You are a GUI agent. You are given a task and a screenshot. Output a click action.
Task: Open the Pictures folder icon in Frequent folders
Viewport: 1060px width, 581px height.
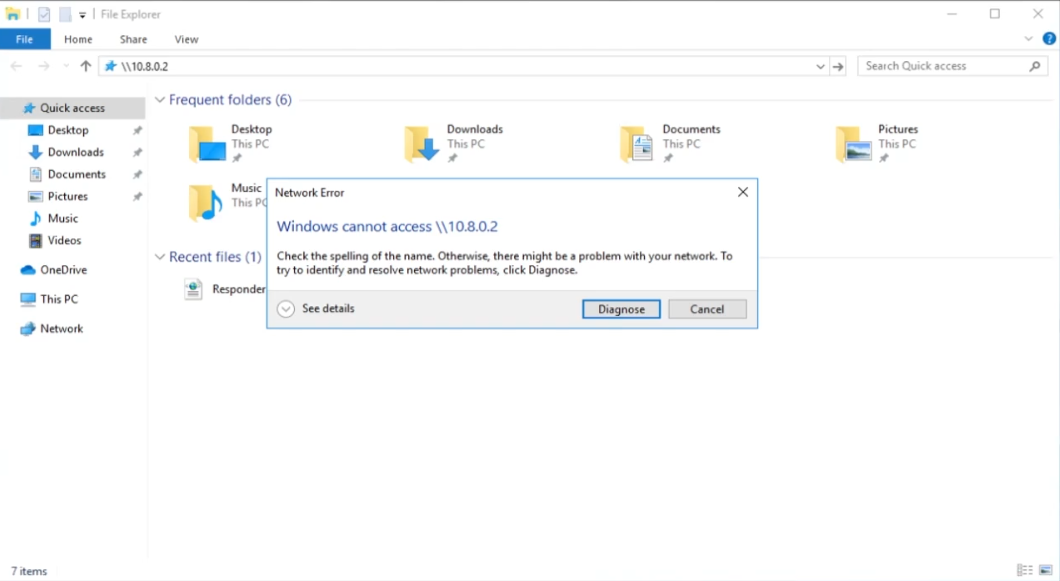(853, 144)
